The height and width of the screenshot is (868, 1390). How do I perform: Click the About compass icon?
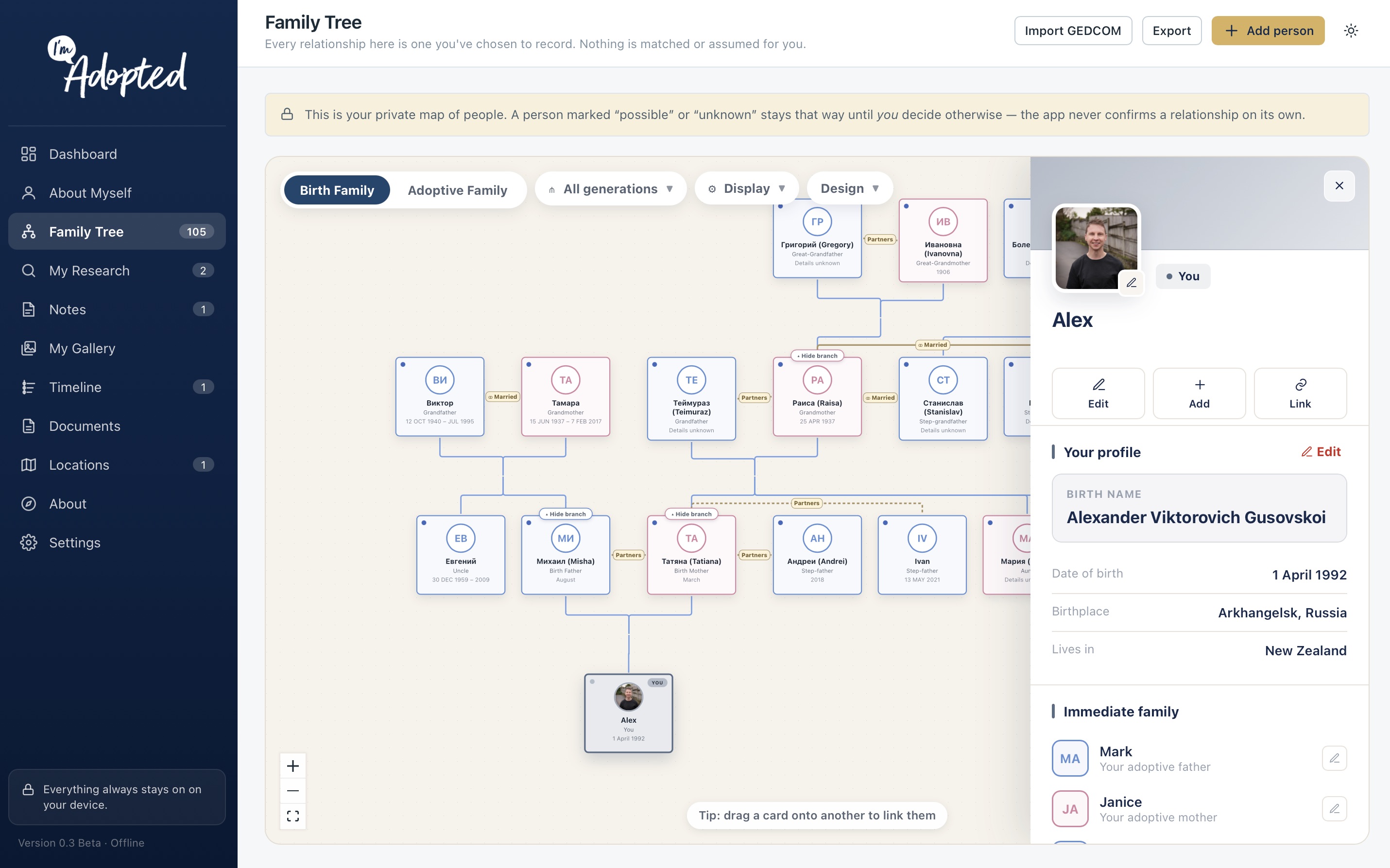click(x=28, y=504)
